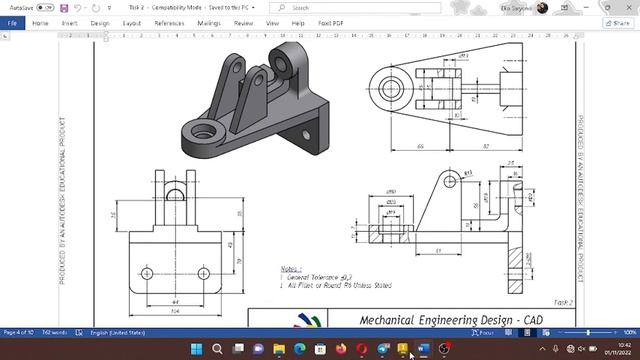Screen dimensions: 640x360
Task: Open the References tab
Action: pos(169,23)
